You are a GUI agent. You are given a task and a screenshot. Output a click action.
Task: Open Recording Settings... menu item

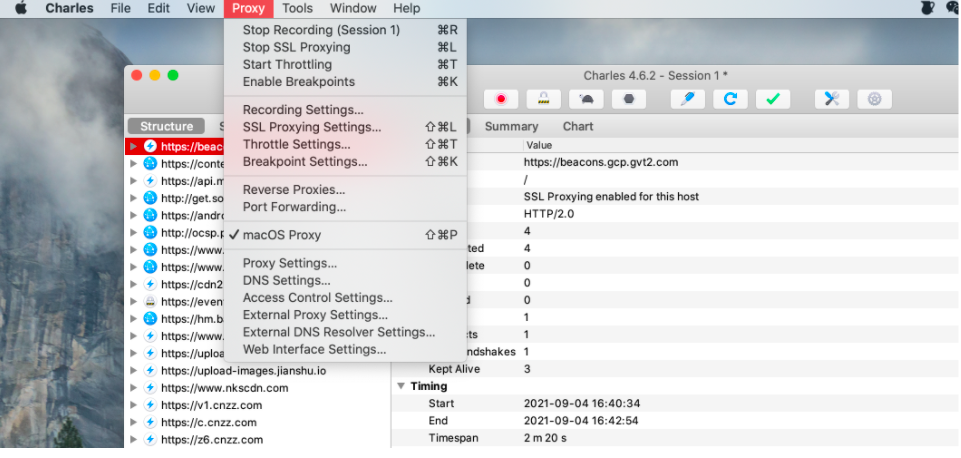click(x=345, y=110)
